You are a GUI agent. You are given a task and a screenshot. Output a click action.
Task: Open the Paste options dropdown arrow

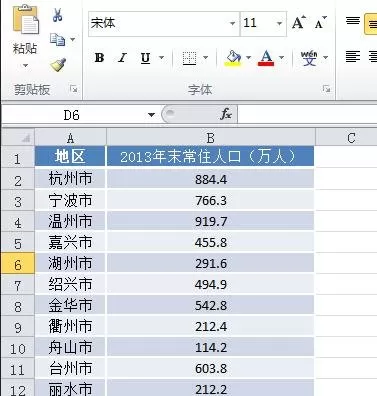(x=25, y=65)
